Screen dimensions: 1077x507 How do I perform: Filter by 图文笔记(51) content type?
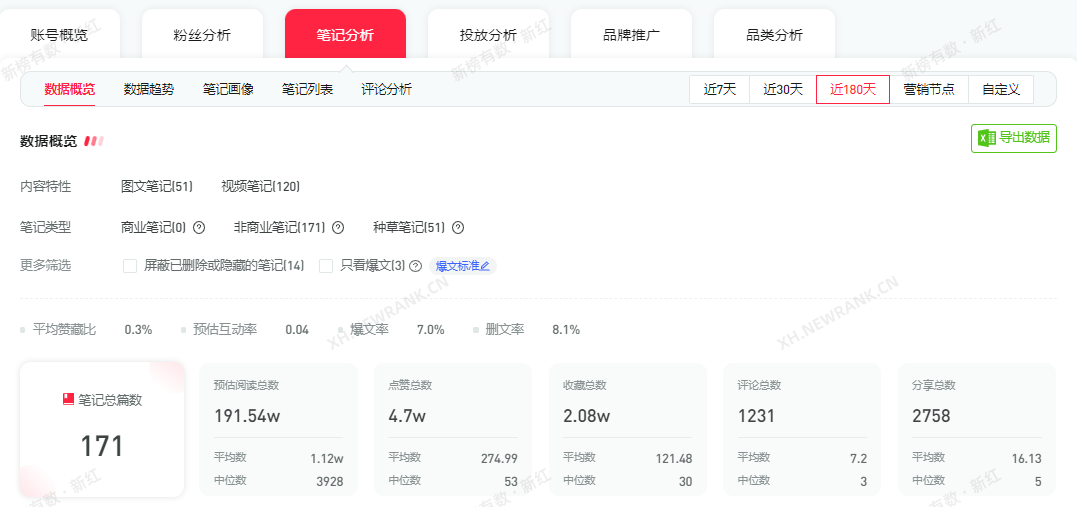click(156, 186)
